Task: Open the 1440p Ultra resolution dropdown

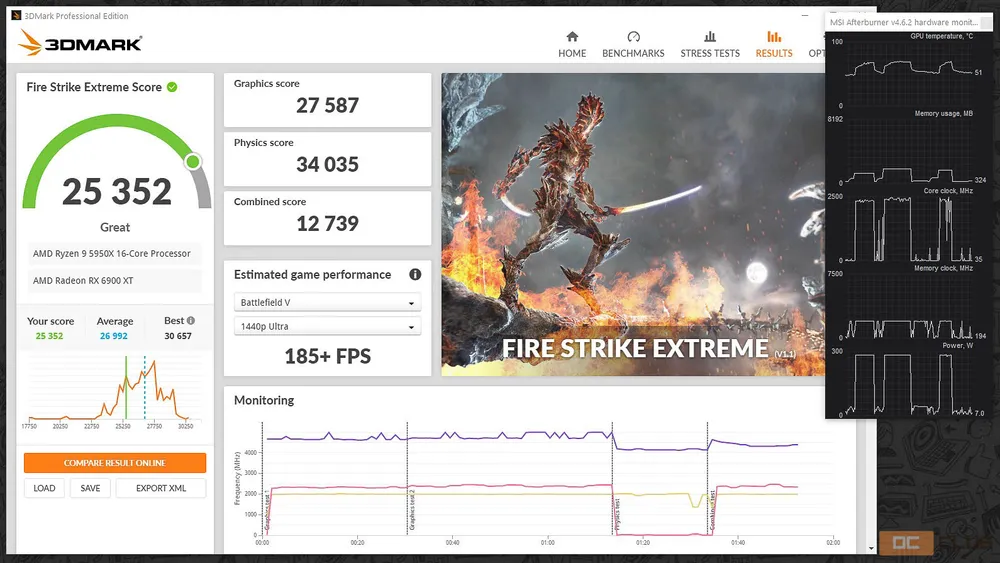Action: point(327,327)
